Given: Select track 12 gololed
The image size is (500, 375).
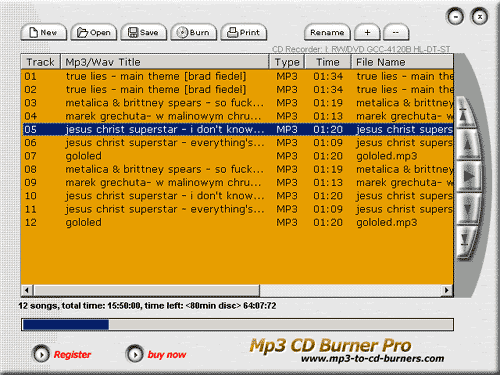Looking at the screenshot, I should (237, 222).
